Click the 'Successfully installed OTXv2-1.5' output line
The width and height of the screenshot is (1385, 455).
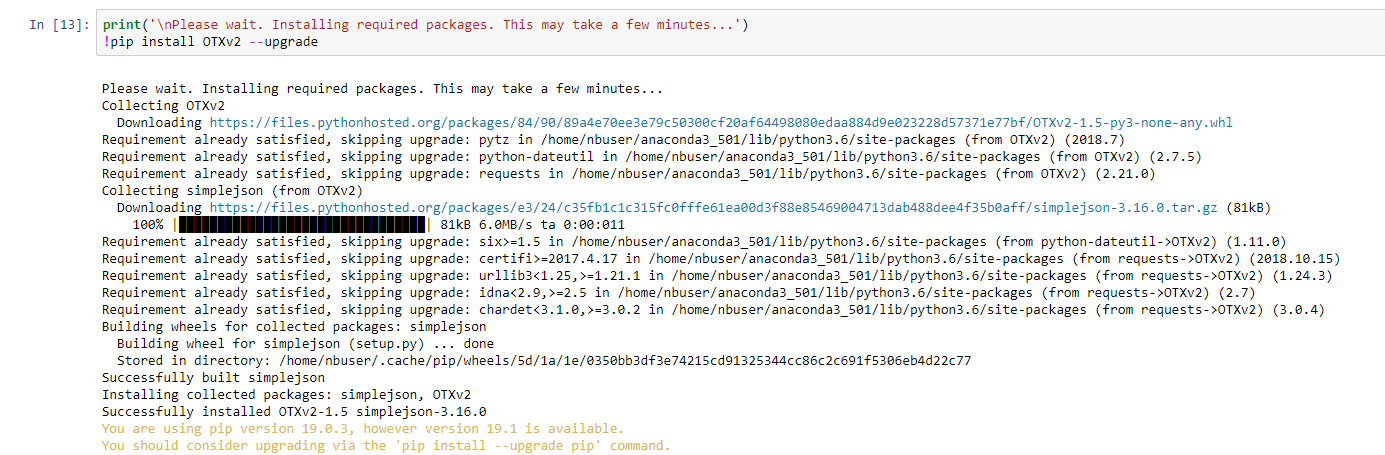[294, 411]
